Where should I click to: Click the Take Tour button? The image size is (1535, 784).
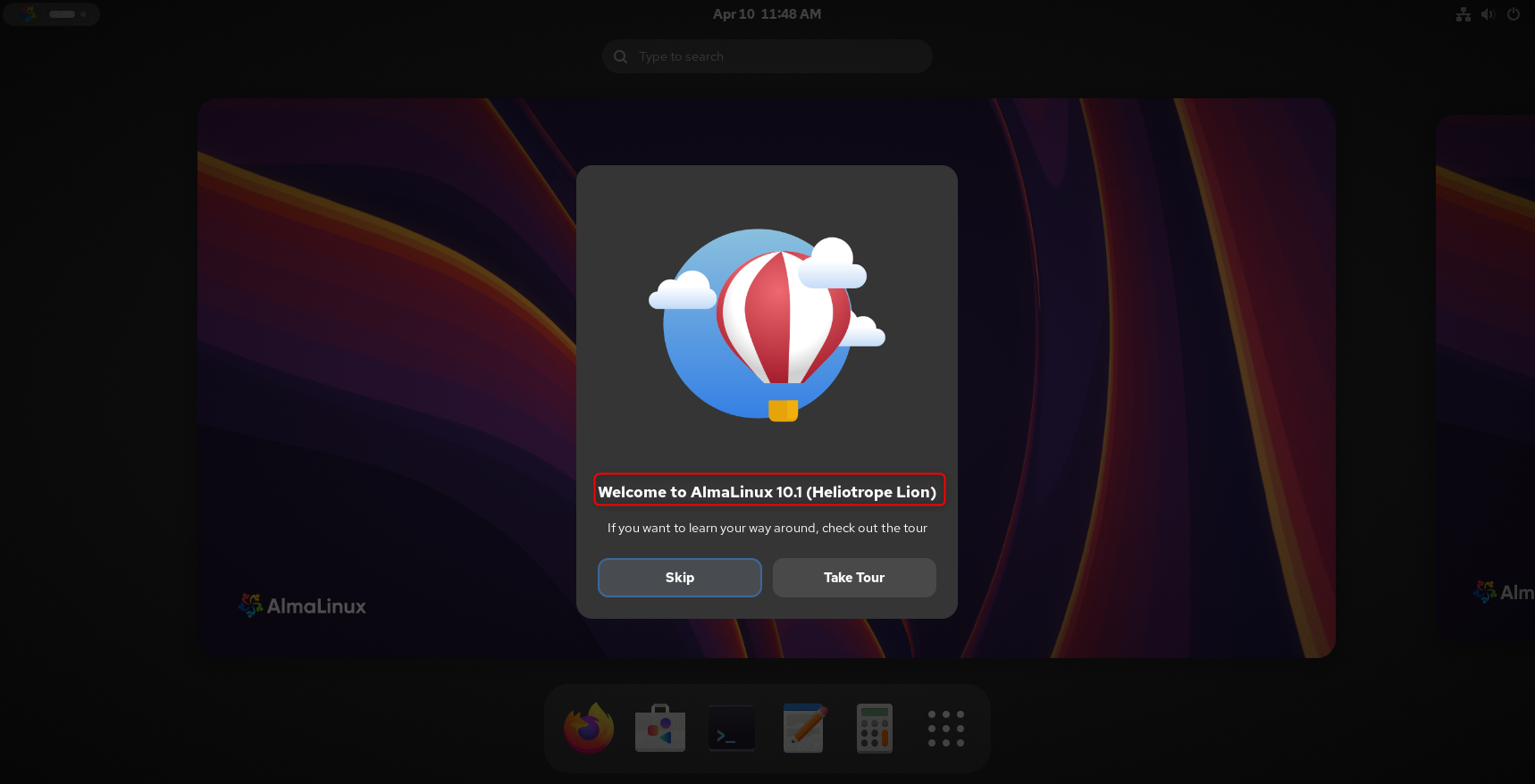[854, 578]
